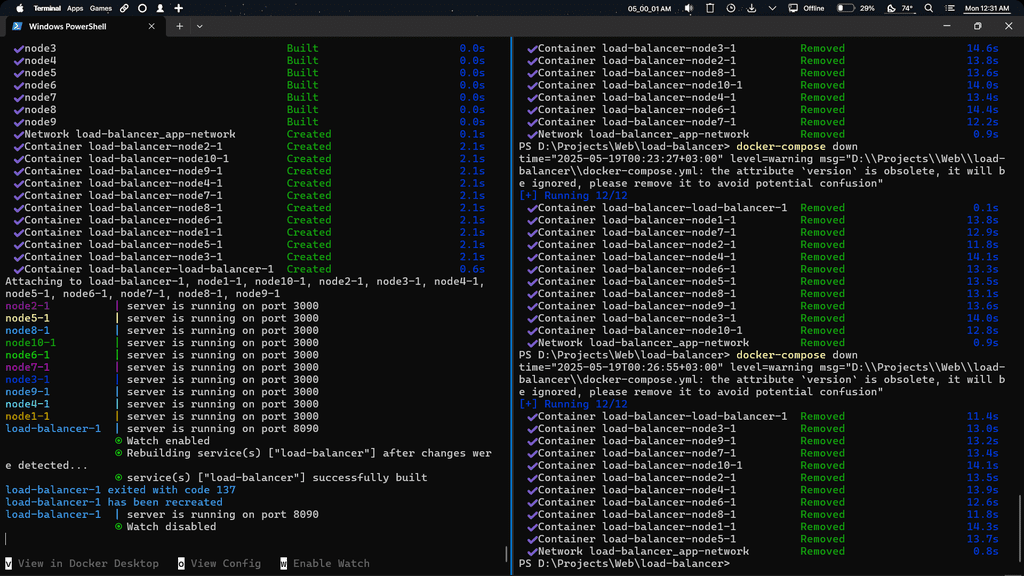Click the last '[+] Running 12/12' line
The width and height of the screenshot is (1024, 576).
573,404
